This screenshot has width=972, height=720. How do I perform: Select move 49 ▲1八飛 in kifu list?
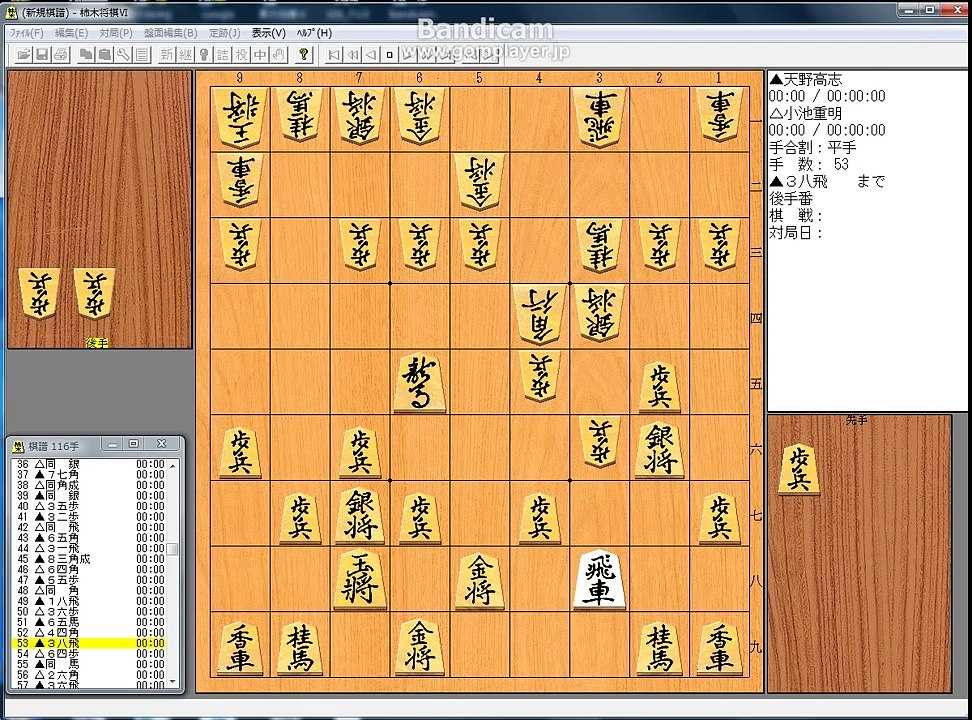pos(90,601)
